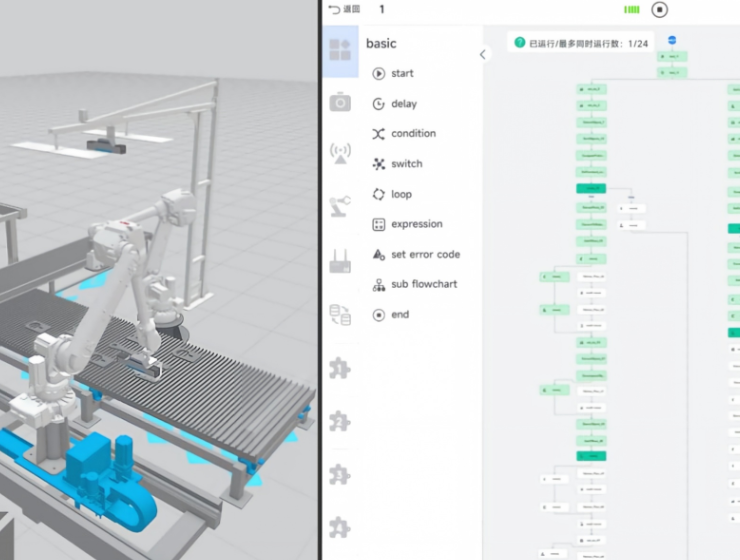Collapse the basic block palette

click(482, 54)
